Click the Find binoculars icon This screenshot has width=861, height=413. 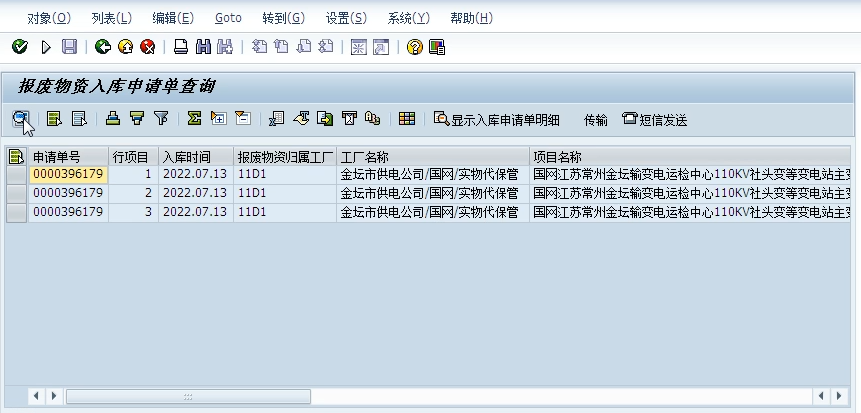(203, 47)
